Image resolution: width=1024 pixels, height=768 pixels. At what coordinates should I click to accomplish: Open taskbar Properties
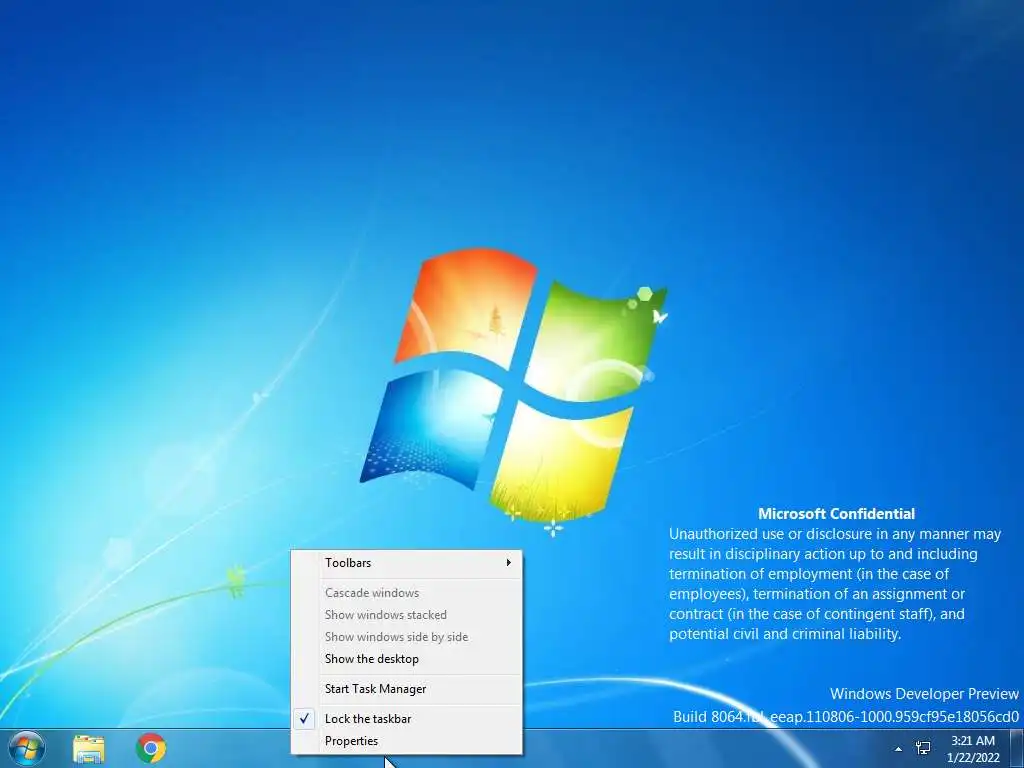coord(407,741)
